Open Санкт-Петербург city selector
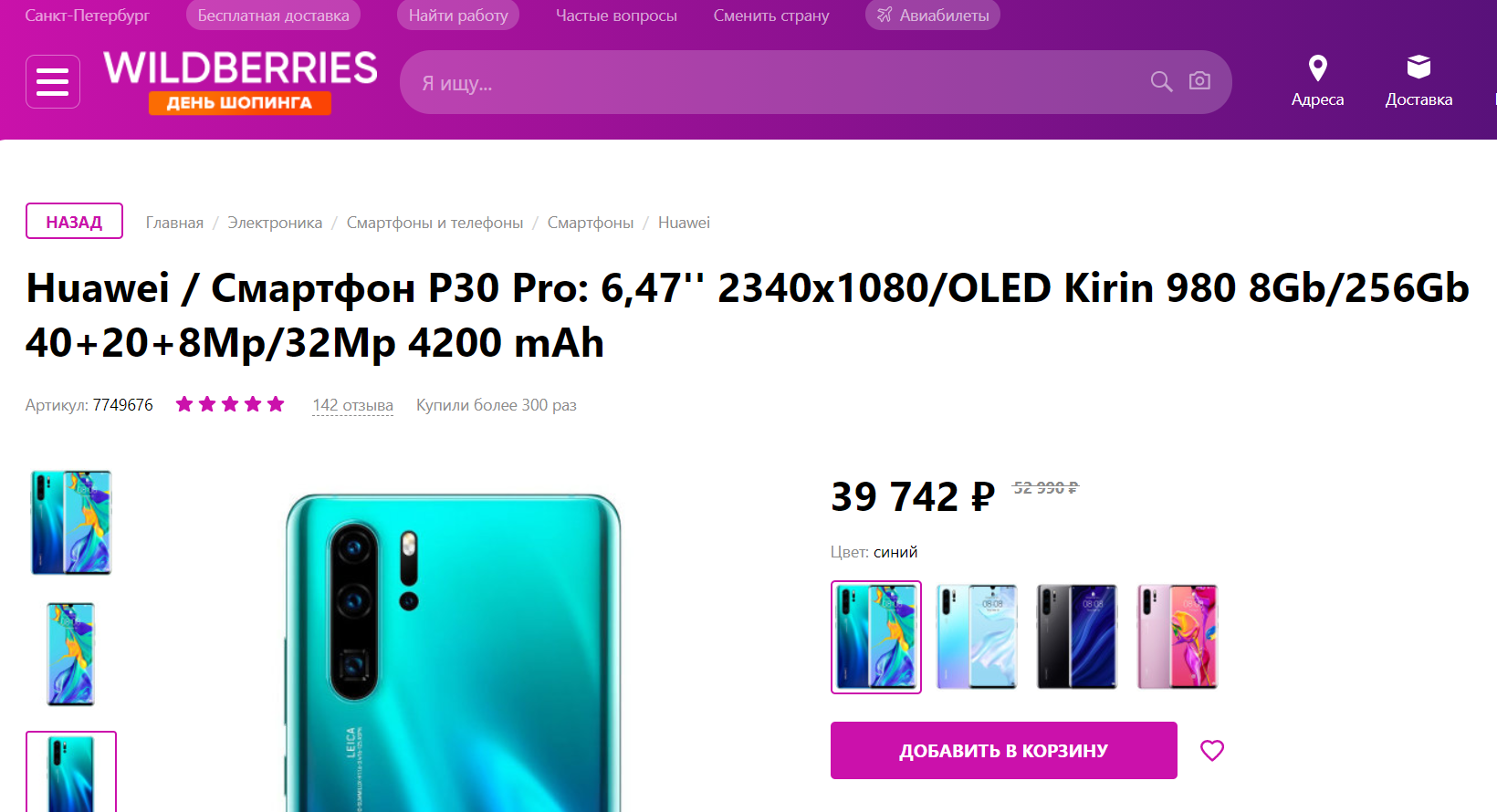This screenshot has width=1497, height=812. tap(87, 16)
